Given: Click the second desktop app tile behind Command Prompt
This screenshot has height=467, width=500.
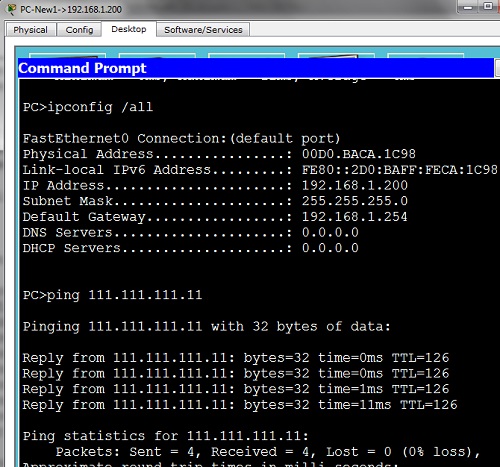Looking at the screenshot, I should coord(157,55).
